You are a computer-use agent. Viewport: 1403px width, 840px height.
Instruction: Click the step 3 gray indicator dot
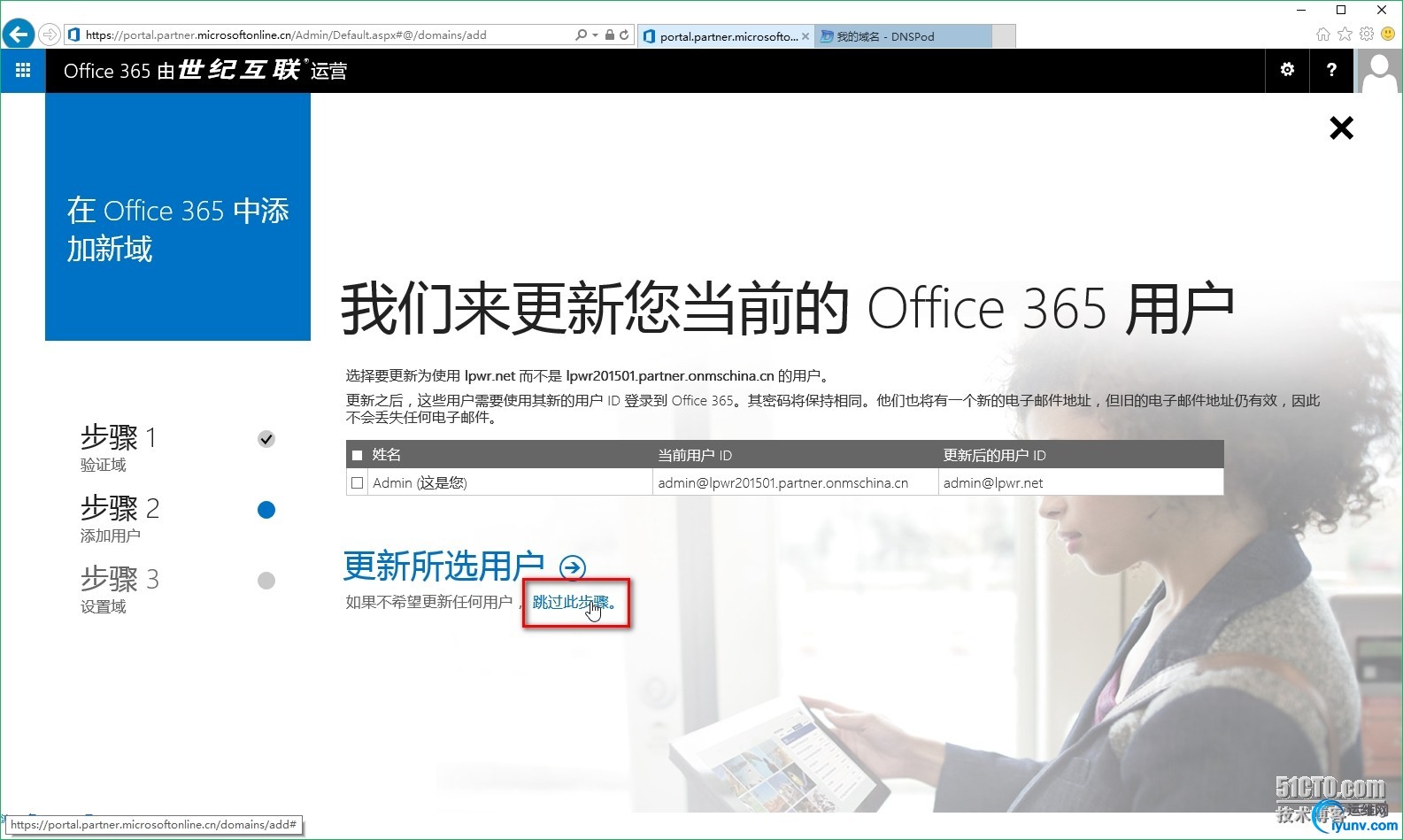point(266,581)
